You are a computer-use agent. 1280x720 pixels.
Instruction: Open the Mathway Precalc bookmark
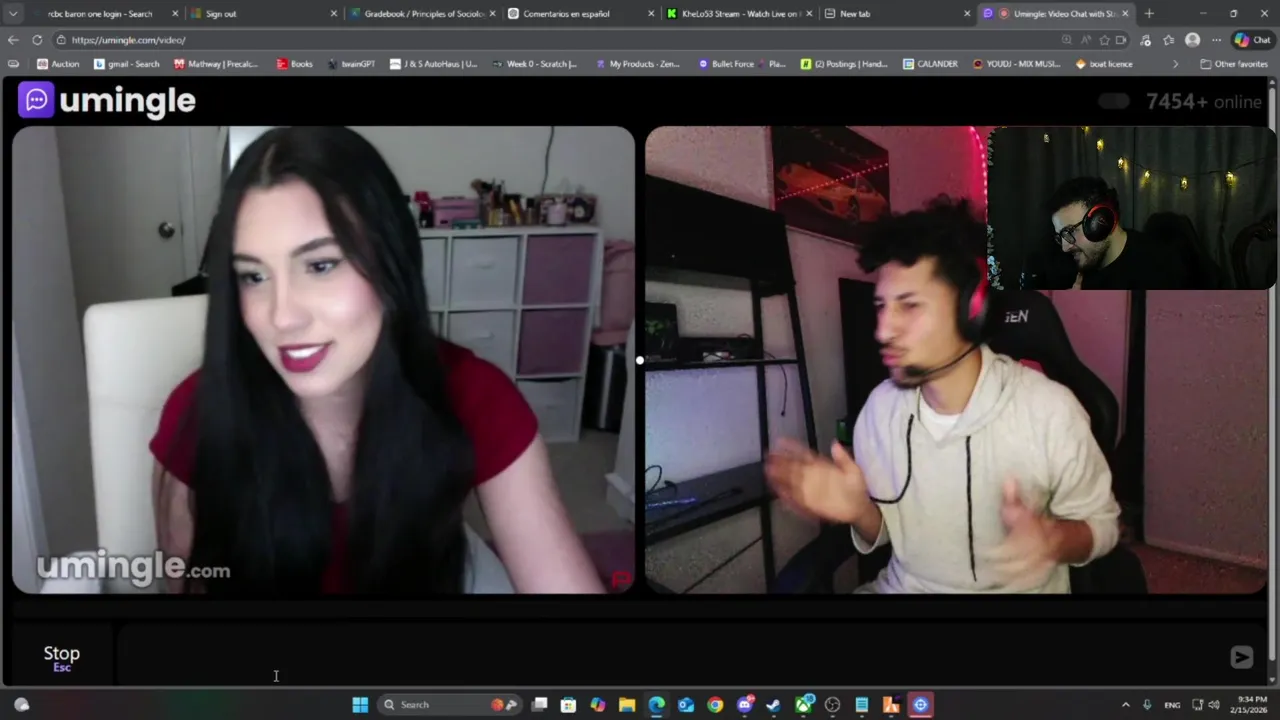pos(215,64)
